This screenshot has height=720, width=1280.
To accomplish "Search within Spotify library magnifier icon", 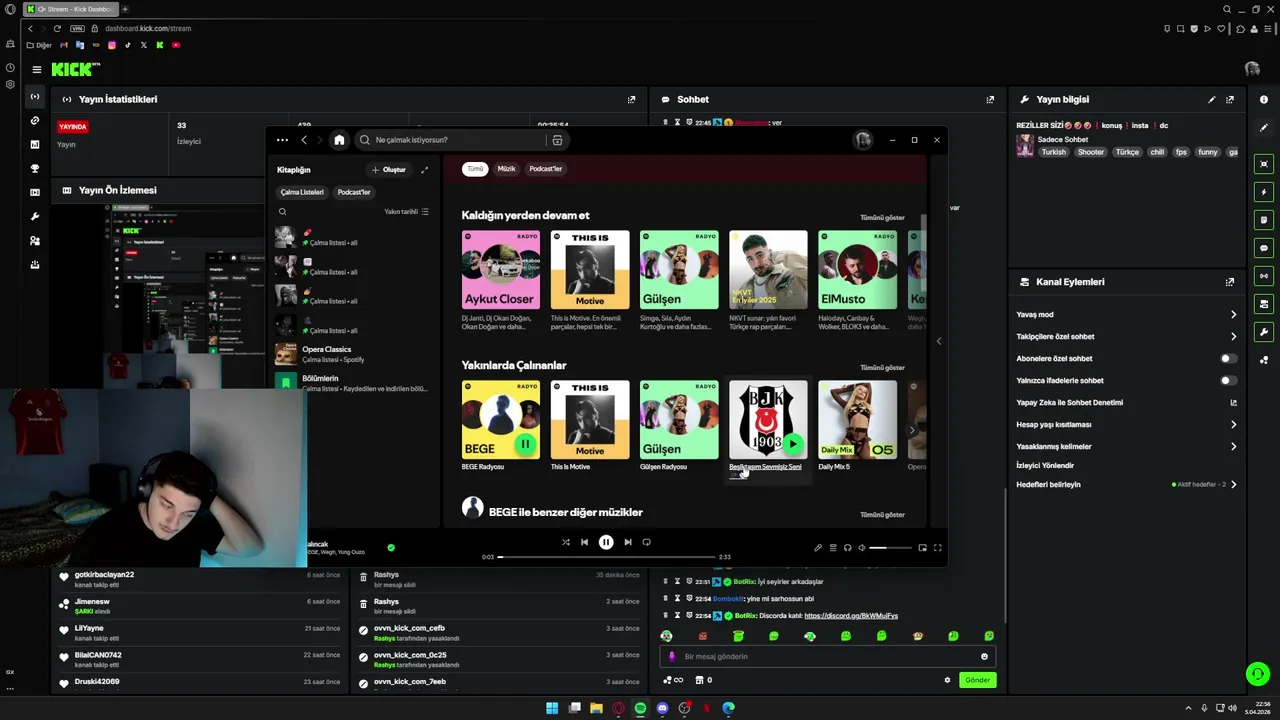I will tap(282, 212).
